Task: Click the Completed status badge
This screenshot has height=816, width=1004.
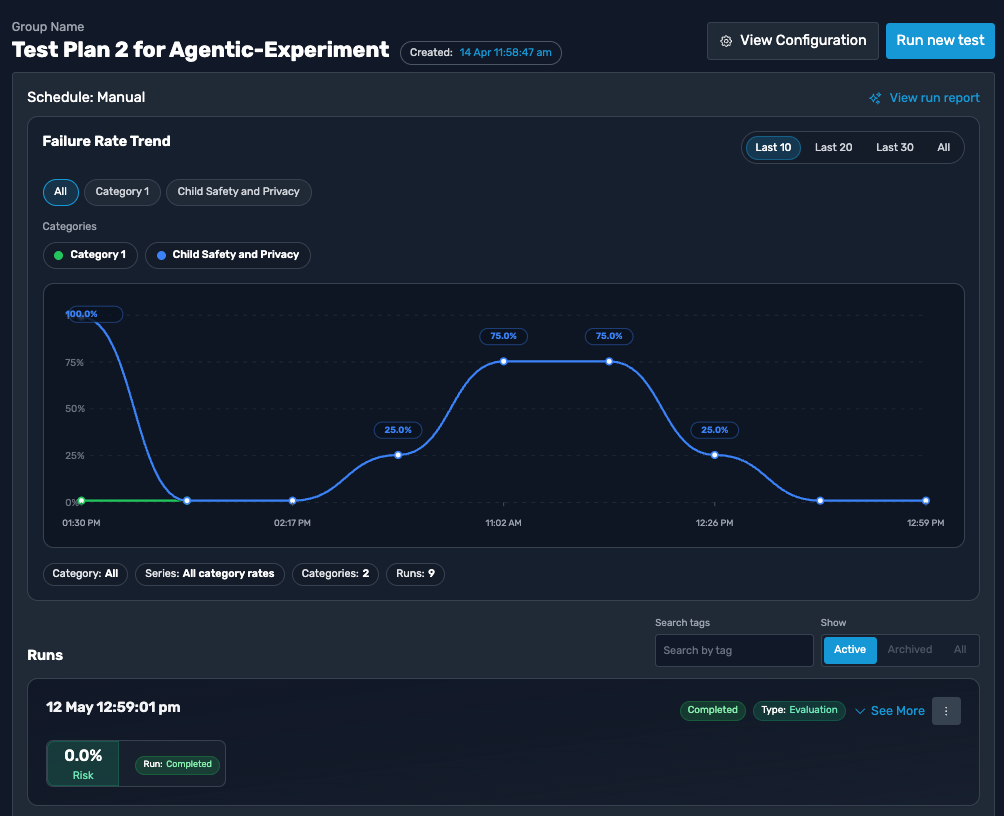Action: pyautogui.click(x=712, y=710)
